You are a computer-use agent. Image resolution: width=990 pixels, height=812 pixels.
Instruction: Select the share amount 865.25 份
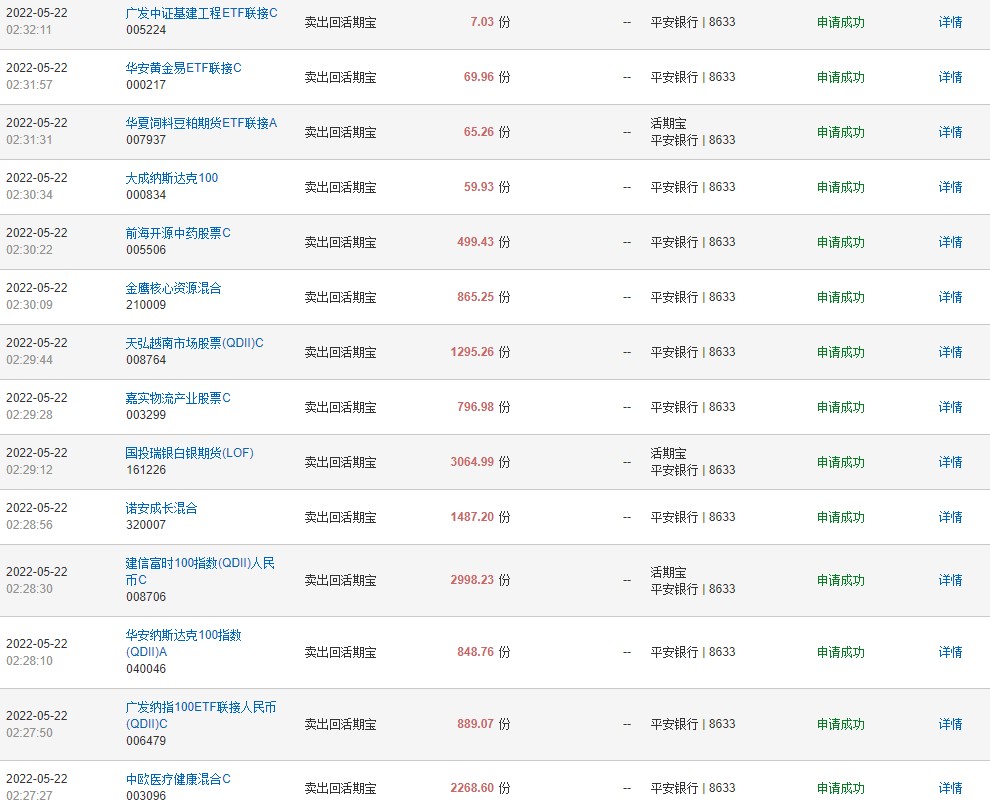(x=484, y=297)
